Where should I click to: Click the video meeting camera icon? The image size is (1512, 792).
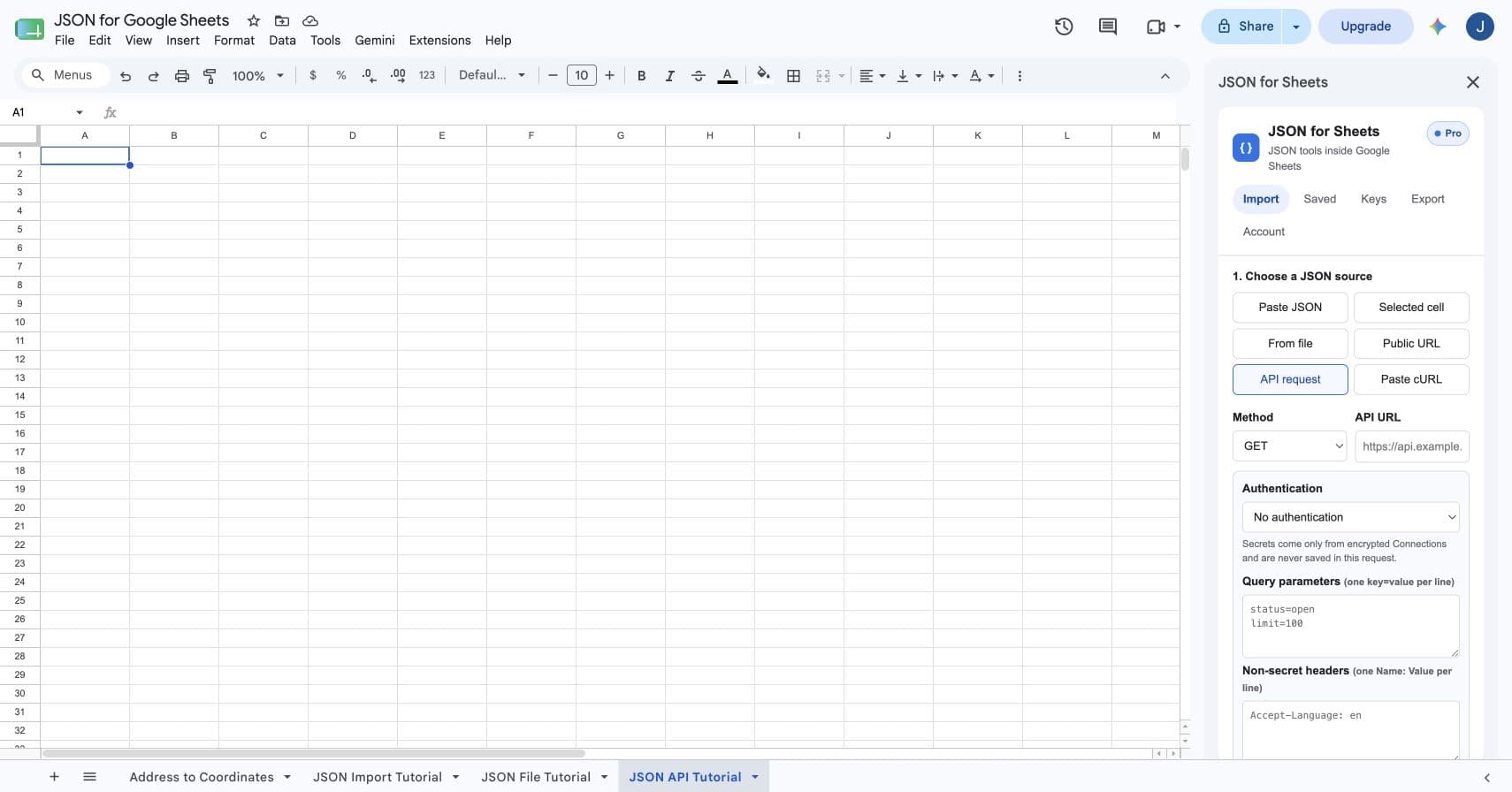pos(1156,27)
